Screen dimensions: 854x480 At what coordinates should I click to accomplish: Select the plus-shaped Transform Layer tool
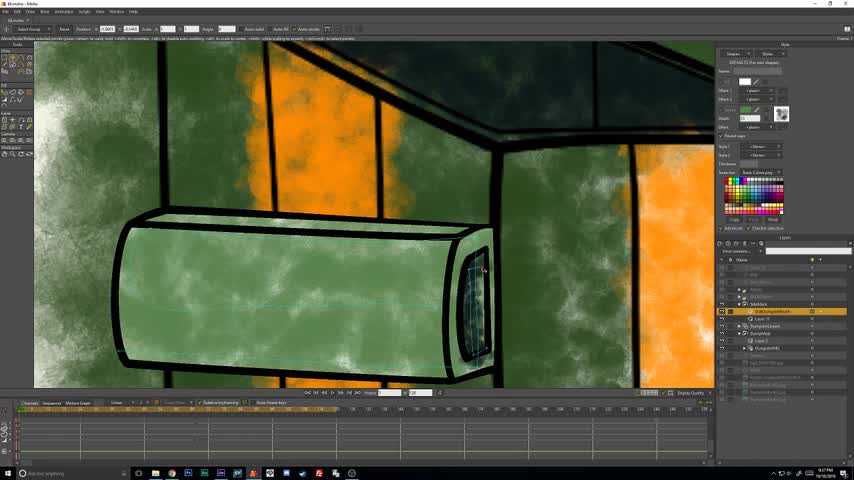click(x=13, y=120)
